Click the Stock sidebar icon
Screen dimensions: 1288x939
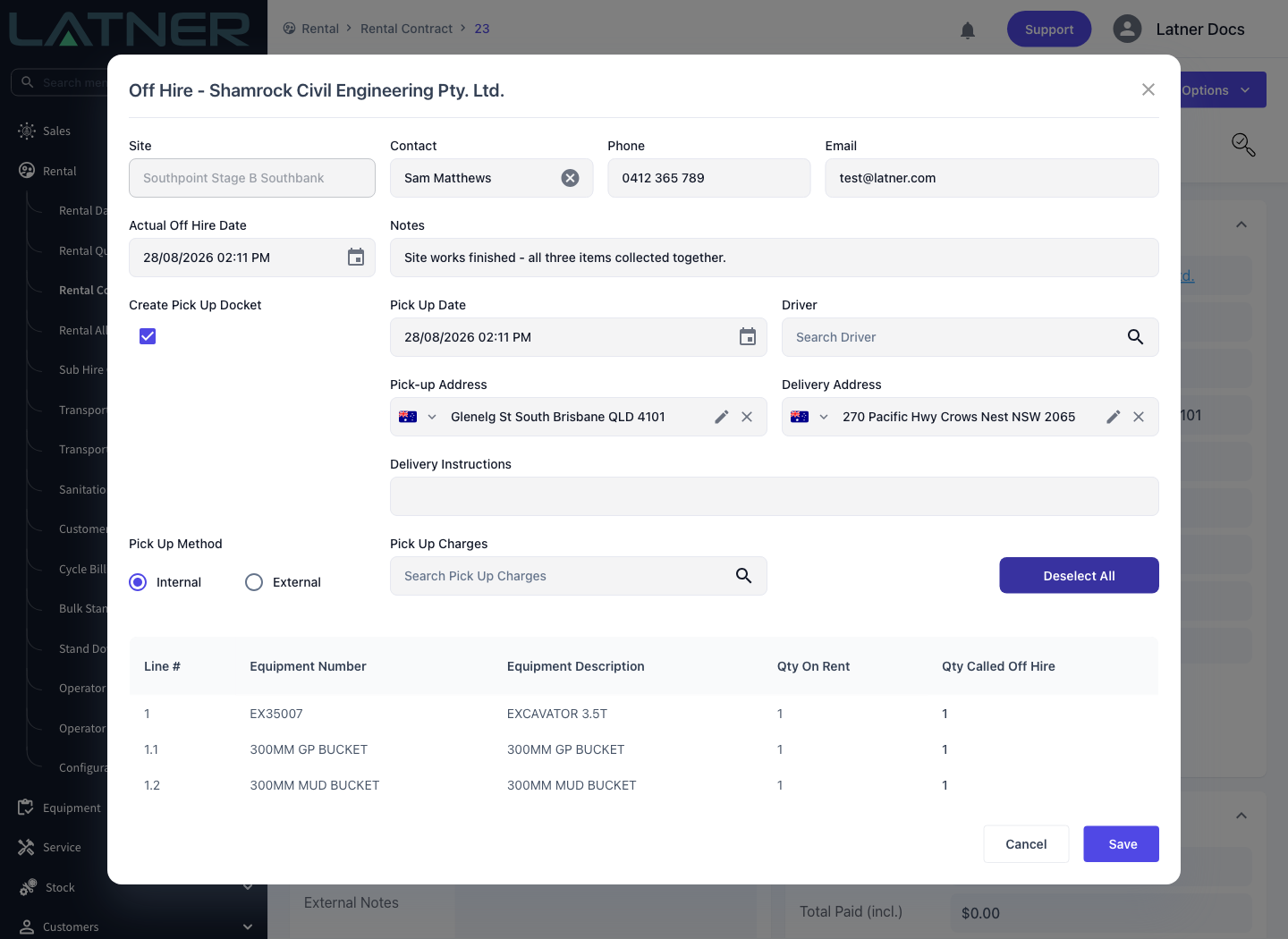click(28, 887)
